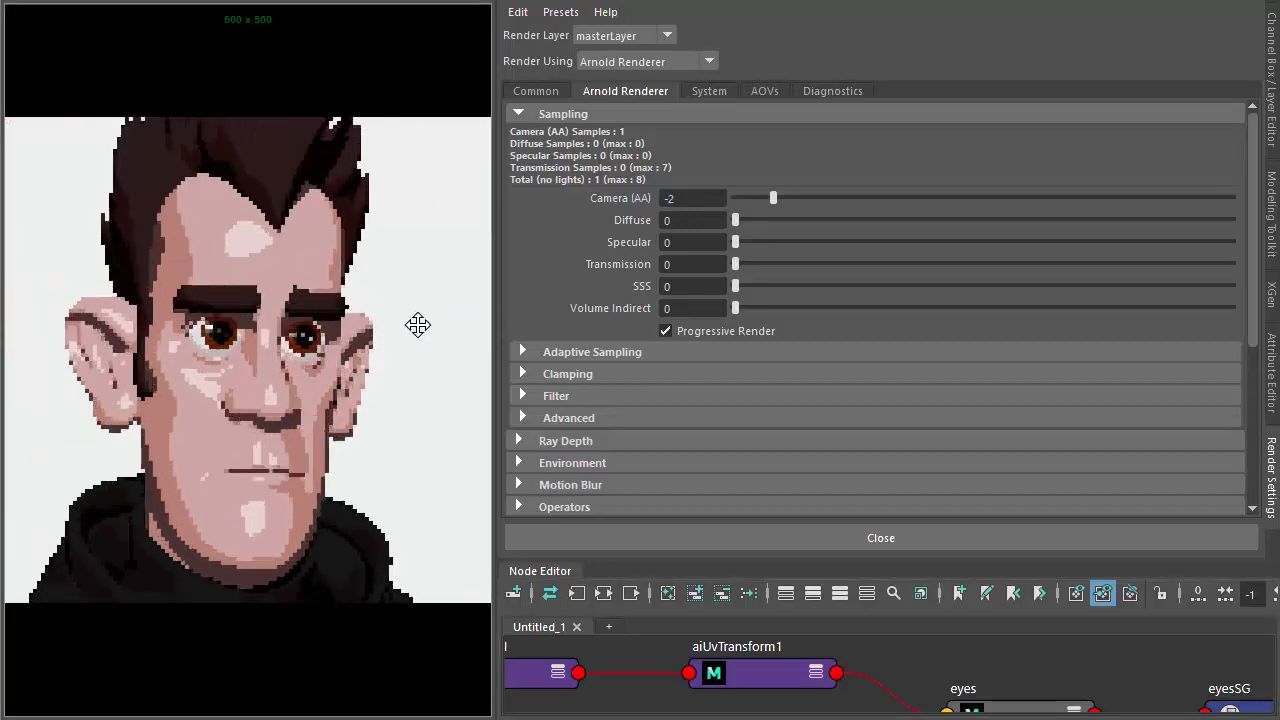Click the create bookmark icon with plus
Image resolution: width=1280 pixels, height=720 pixels.
pyautogui.click(x=959, y=593)
